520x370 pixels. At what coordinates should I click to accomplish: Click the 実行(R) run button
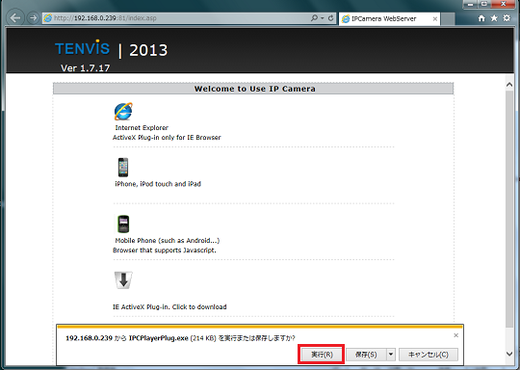coord(322,354)
